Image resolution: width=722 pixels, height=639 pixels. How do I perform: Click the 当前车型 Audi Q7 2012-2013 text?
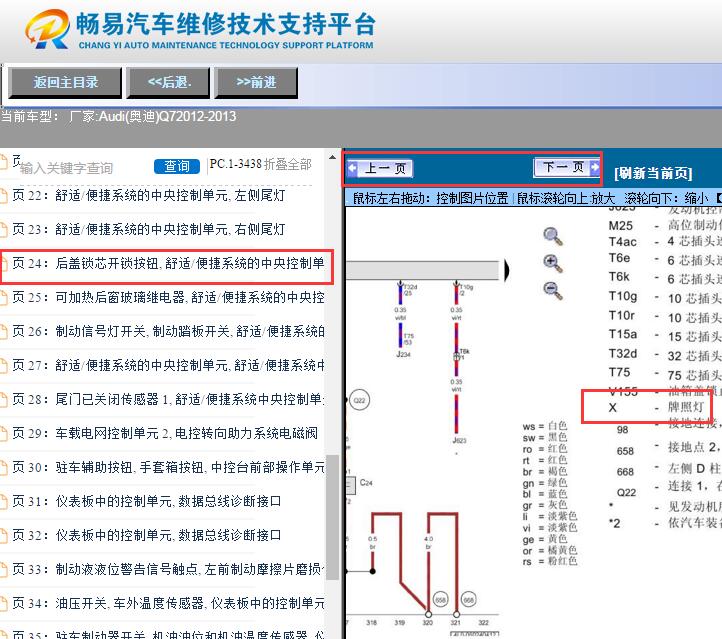(x=118, y=116)
